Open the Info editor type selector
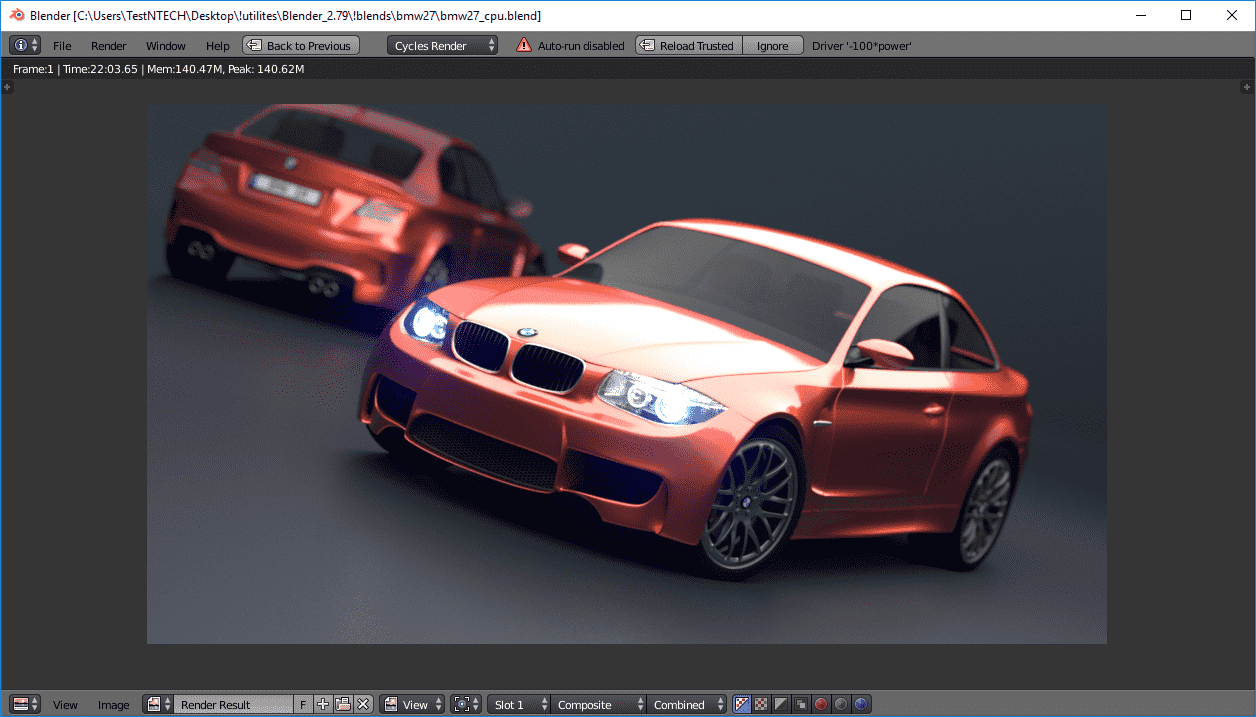Screen dimensions: 1256x717 tap(25, 46)
